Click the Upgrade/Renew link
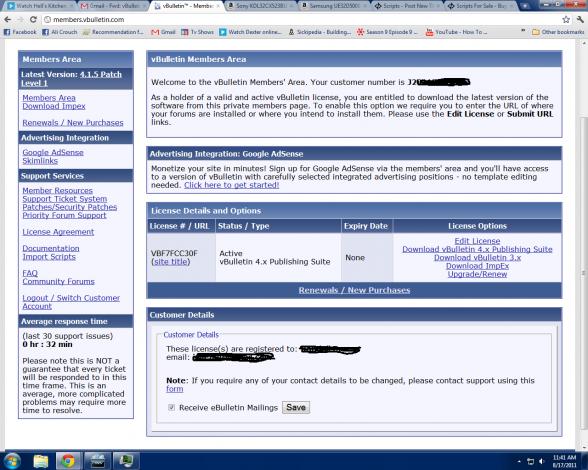The image size is (588, 470). click(477, 274)
